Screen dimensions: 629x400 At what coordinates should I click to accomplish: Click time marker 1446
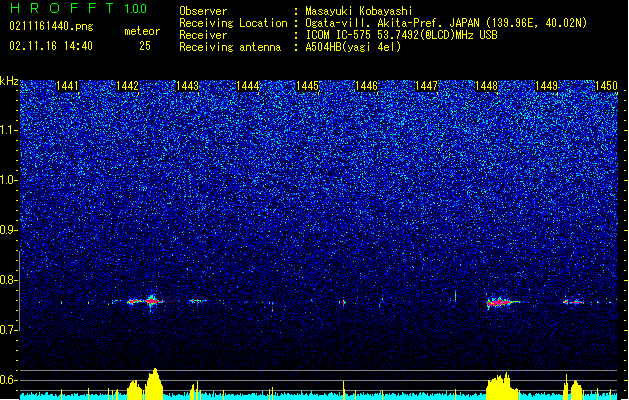coord(367,86)
